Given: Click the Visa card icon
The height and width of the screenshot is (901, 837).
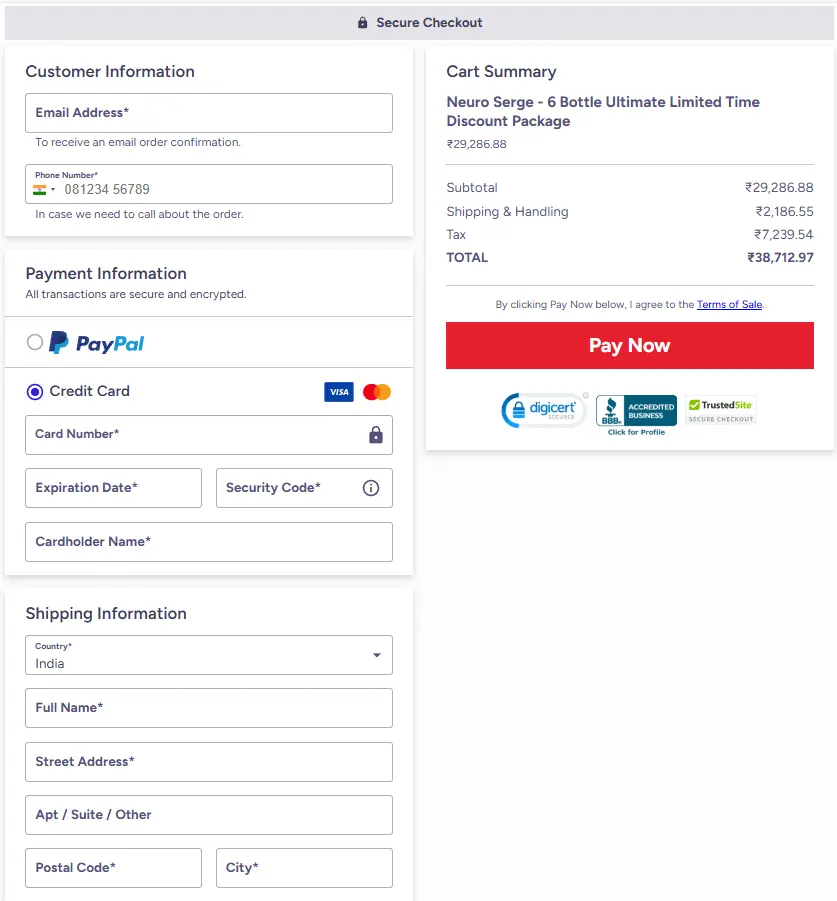Looking at the screenshot, I should 339,392.
